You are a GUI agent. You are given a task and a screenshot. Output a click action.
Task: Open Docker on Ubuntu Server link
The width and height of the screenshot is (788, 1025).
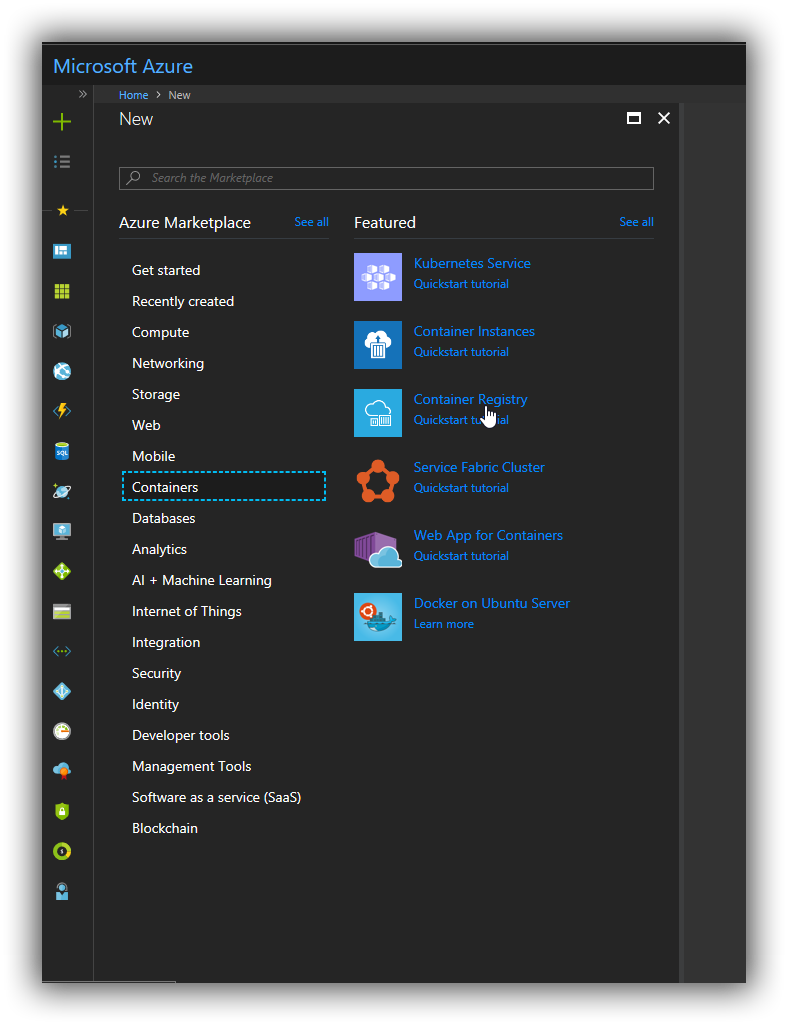click(x=492, y=603)
